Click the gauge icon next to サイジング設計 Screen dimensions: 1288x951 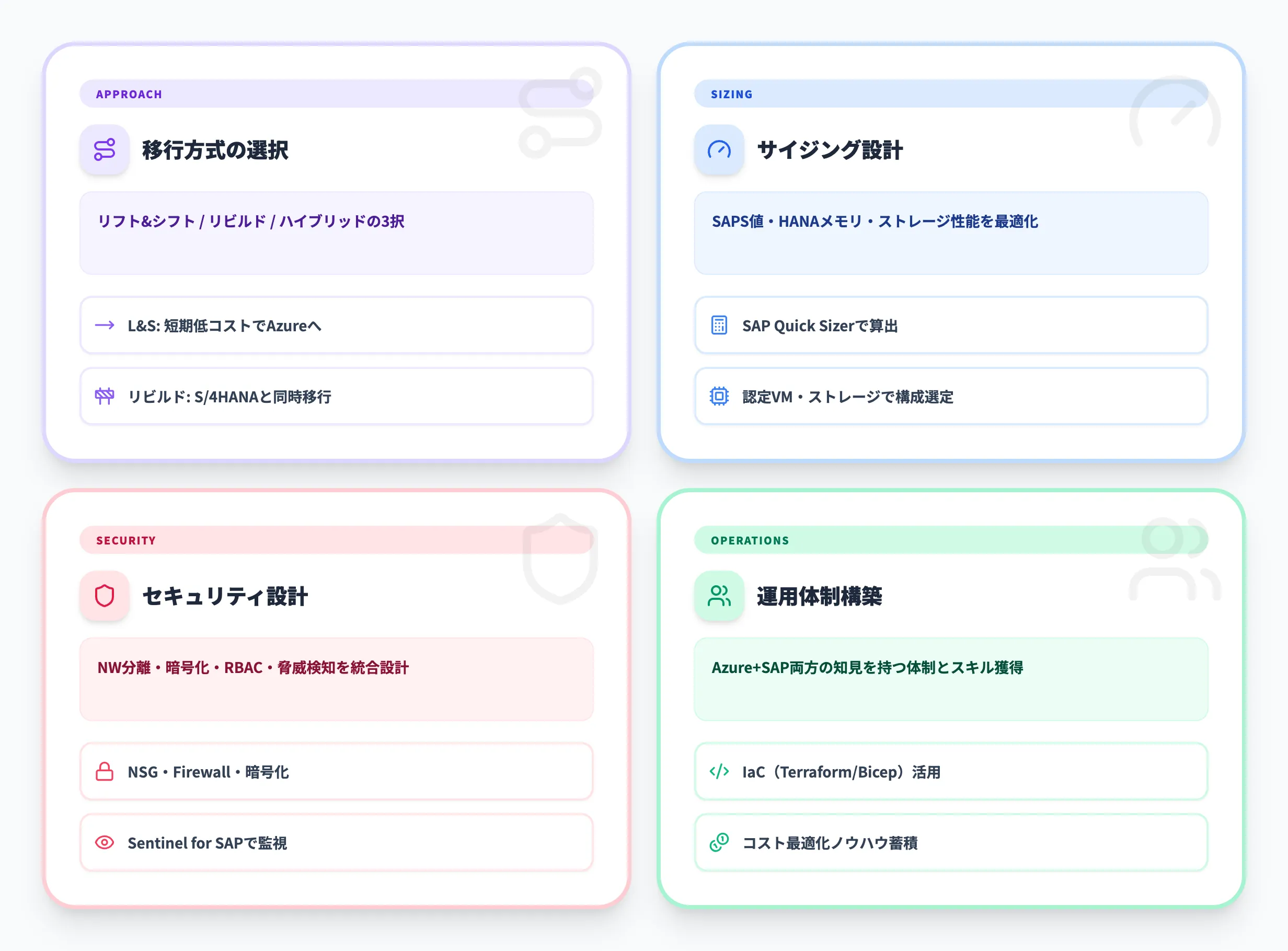pos(719,151)
